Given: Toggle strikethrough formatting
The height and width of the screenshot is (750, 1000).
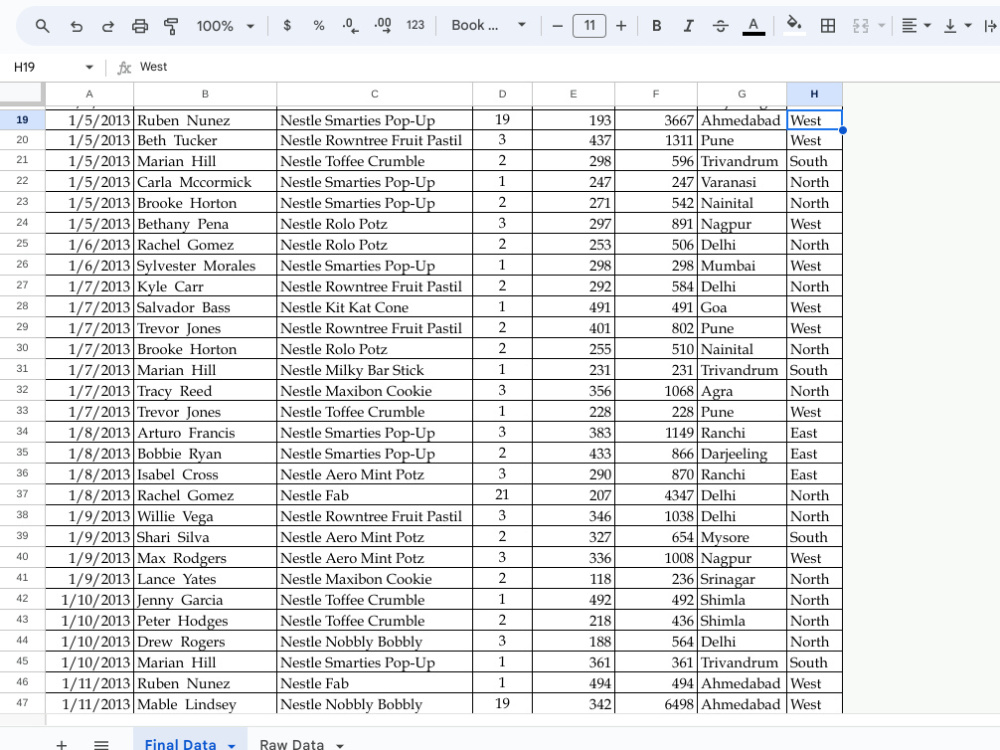Looking at the screenshot, I should (x=721, y=26).
